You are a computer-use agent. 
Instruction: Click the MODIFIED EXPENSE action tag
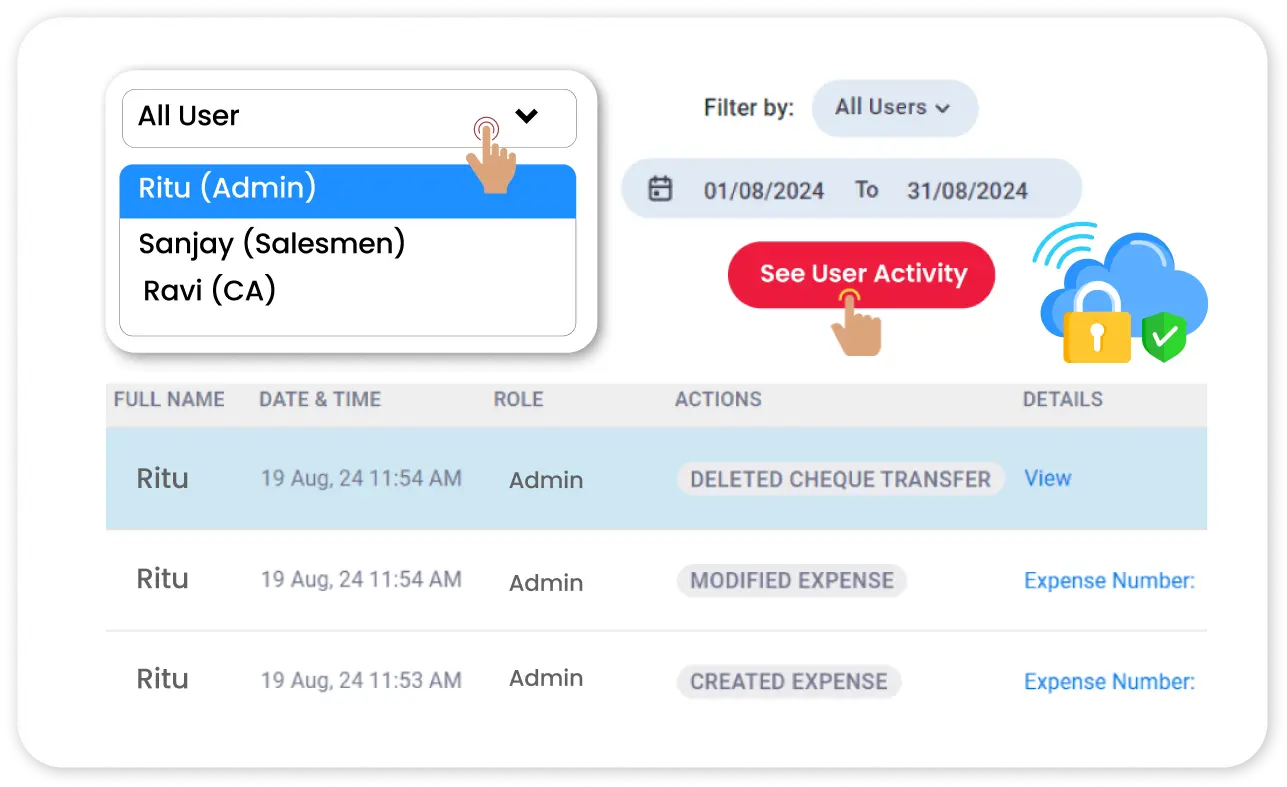pyautogui.click(x=791, y=581)
